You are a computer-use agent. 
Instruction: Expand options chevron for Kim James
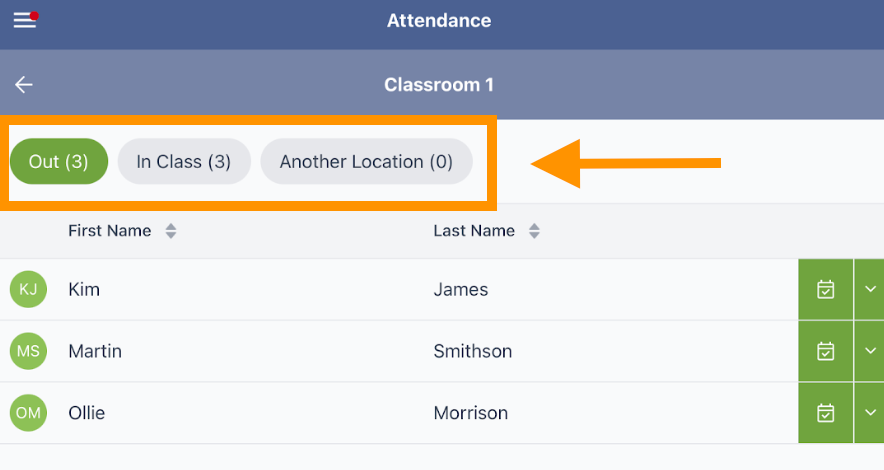(x=870, y=290)
